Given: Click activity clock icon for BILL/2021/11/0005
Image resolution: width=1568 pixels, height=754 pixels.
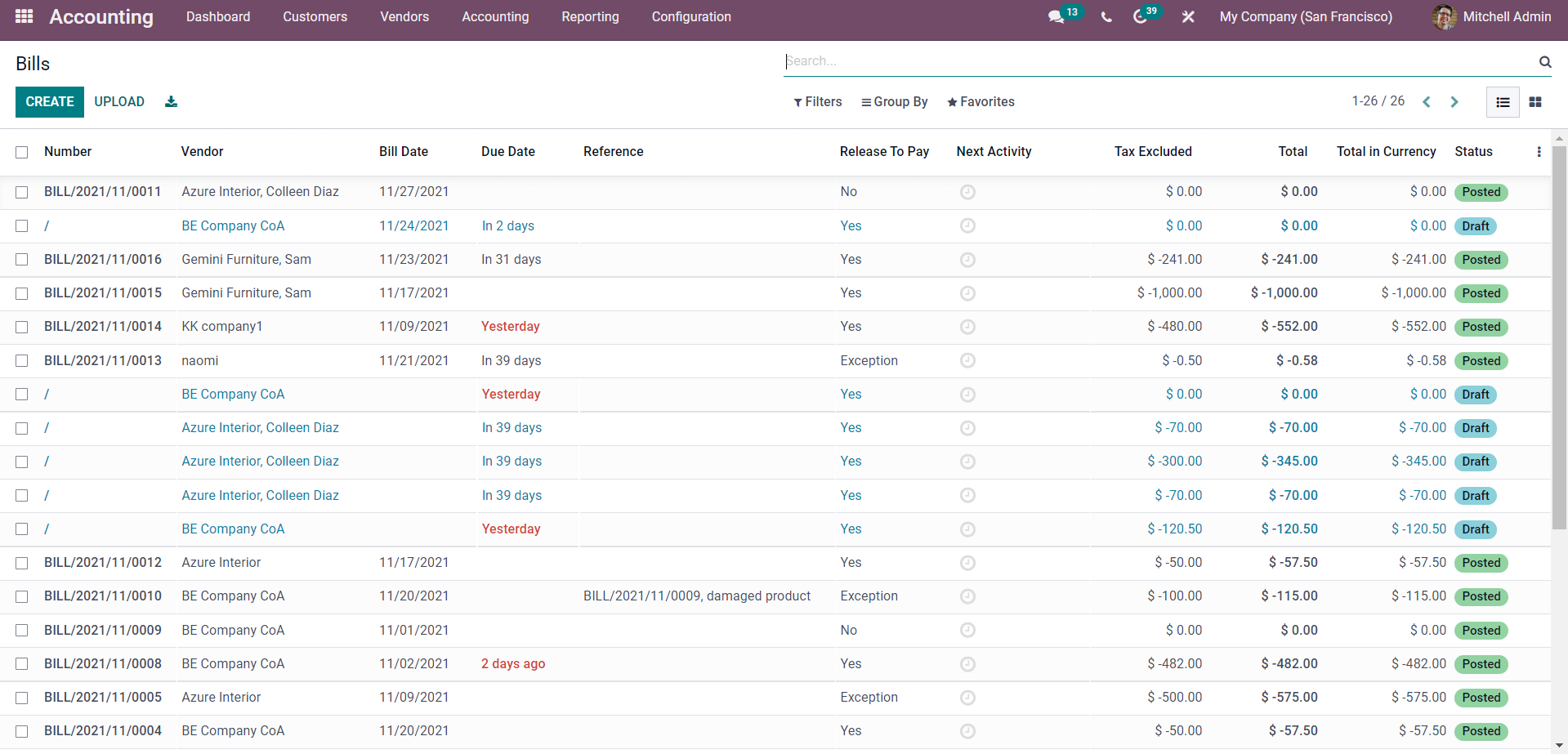Looking at the screenshot, I should (x=967, y=698).
